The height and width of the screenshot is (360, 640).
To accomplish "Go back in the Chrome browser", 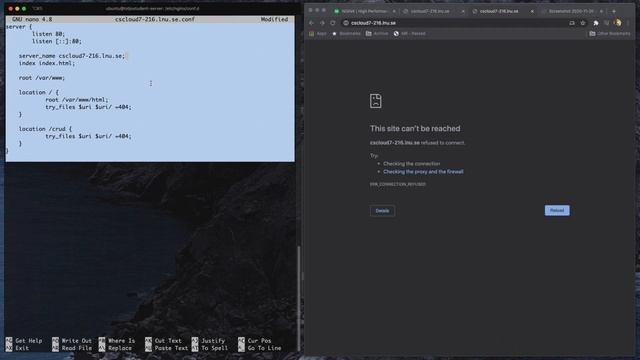I will point(311,23).
